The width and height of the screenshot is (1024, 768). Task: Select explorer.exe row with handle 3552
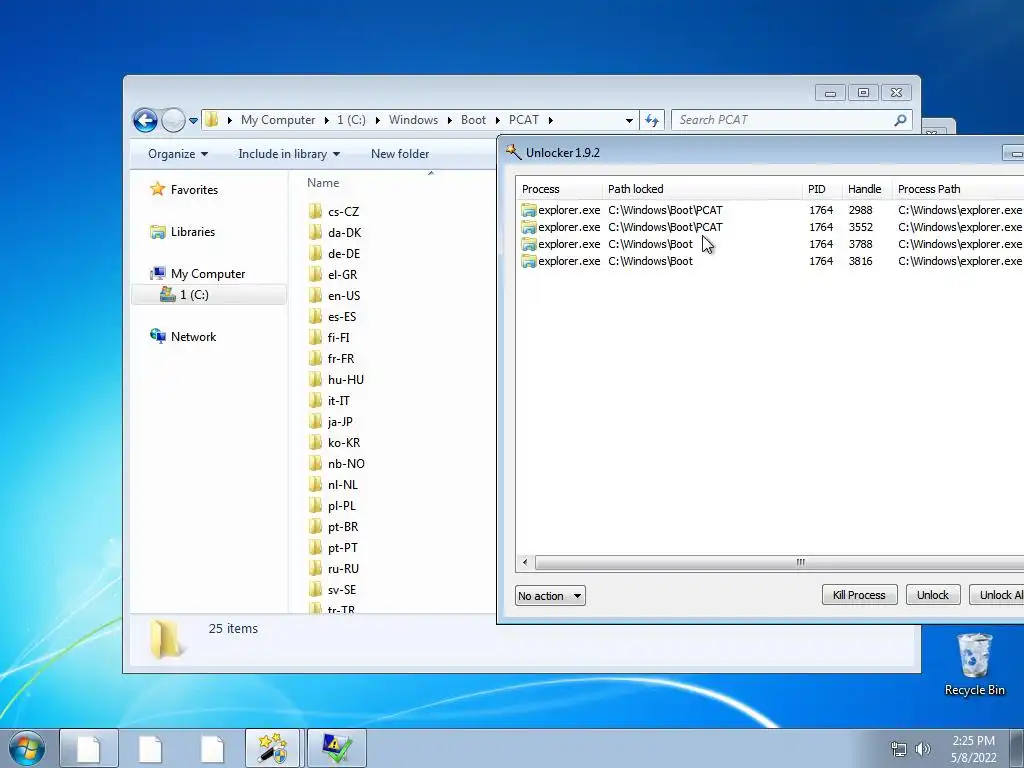pyautogui.click(x=771, y=227)
